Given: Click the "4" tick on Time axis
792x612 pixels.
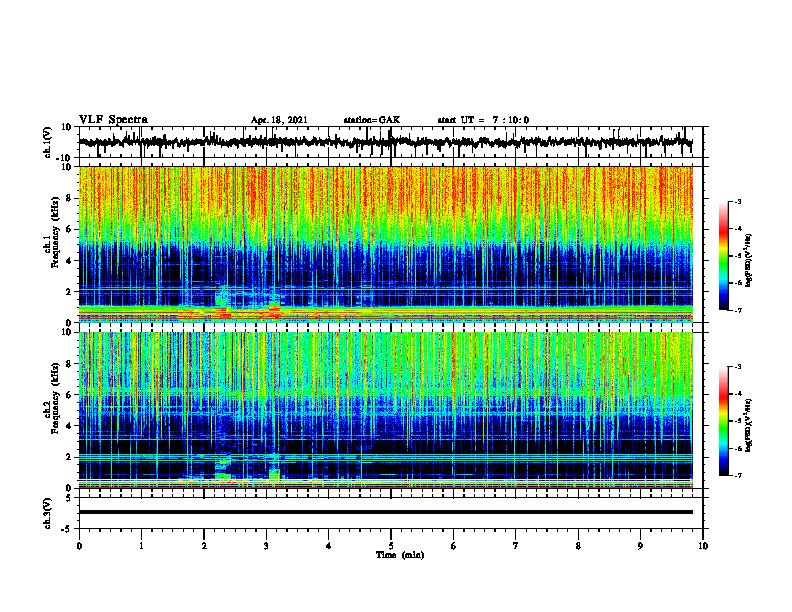Looking at the screenshot, I should (329, 546).
